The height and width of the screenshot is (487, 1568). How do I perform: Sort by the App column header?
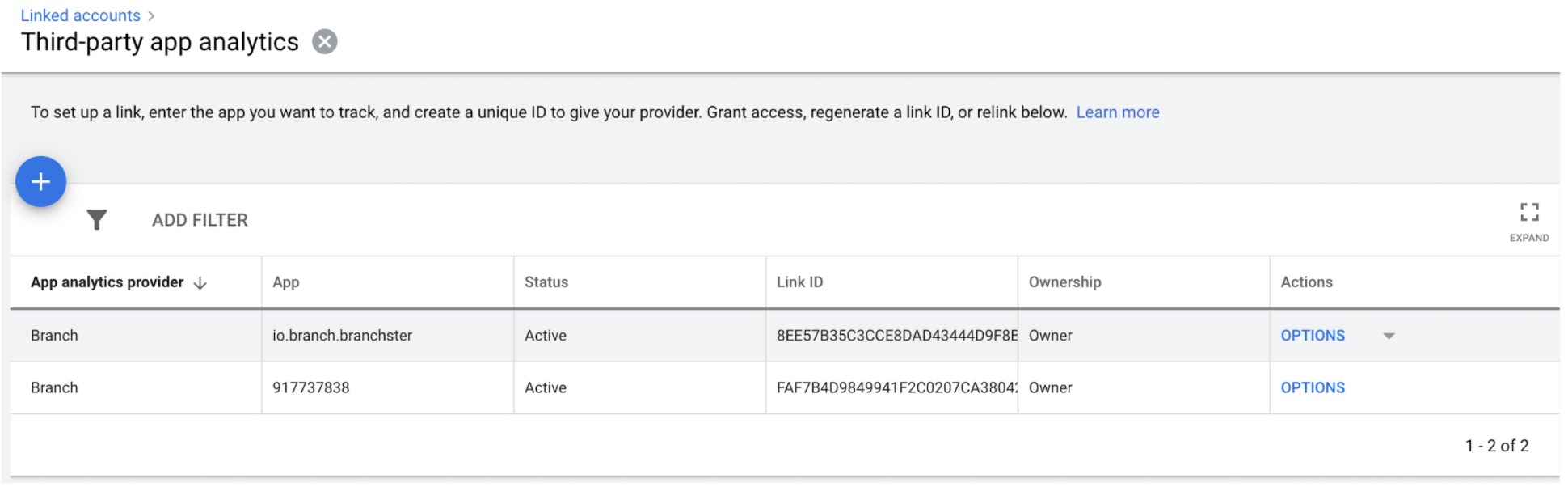click(285, 282)
